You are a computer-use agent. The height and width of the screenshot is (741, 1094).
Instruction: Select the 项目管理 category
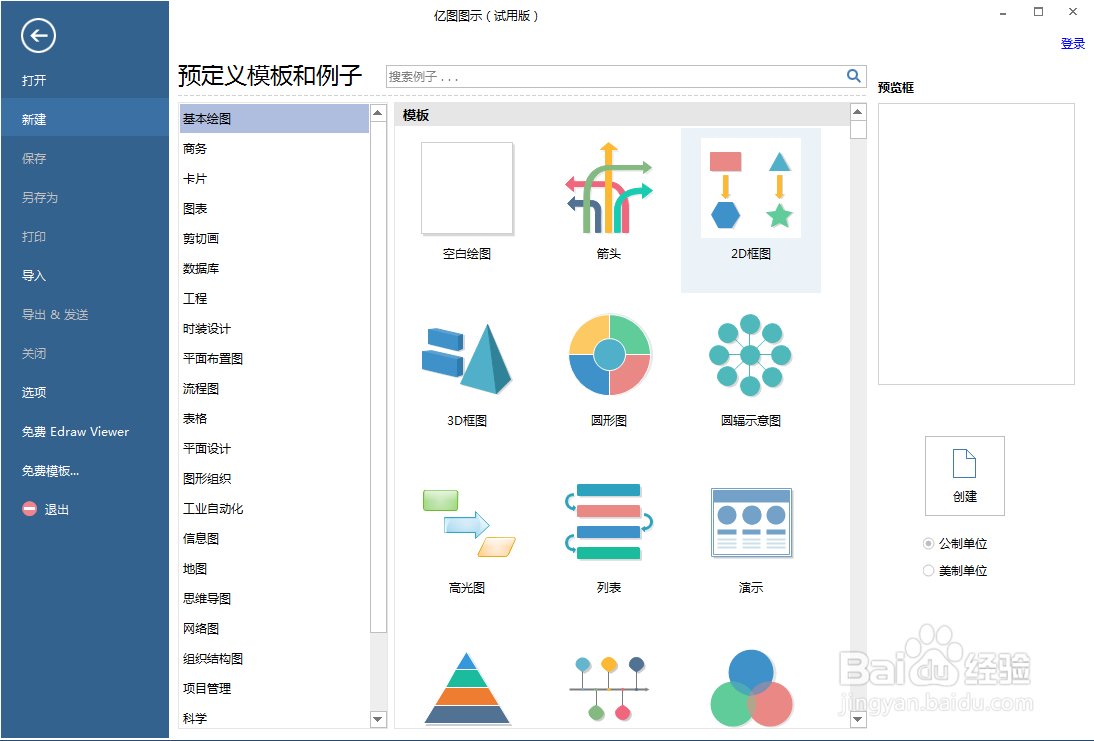coord(274,689)
